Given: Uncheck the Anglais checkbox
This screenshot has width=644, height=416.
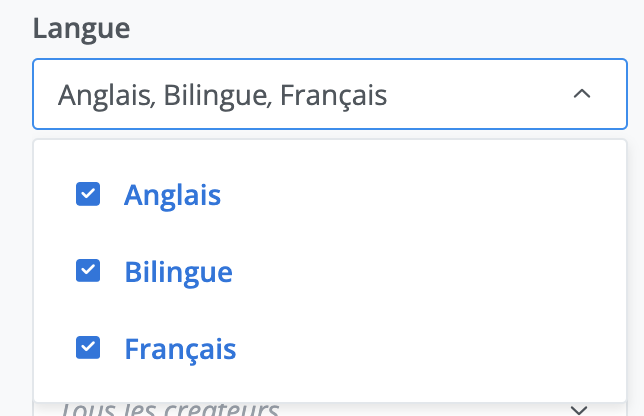Looking at the screenshot, I should 88,194.
